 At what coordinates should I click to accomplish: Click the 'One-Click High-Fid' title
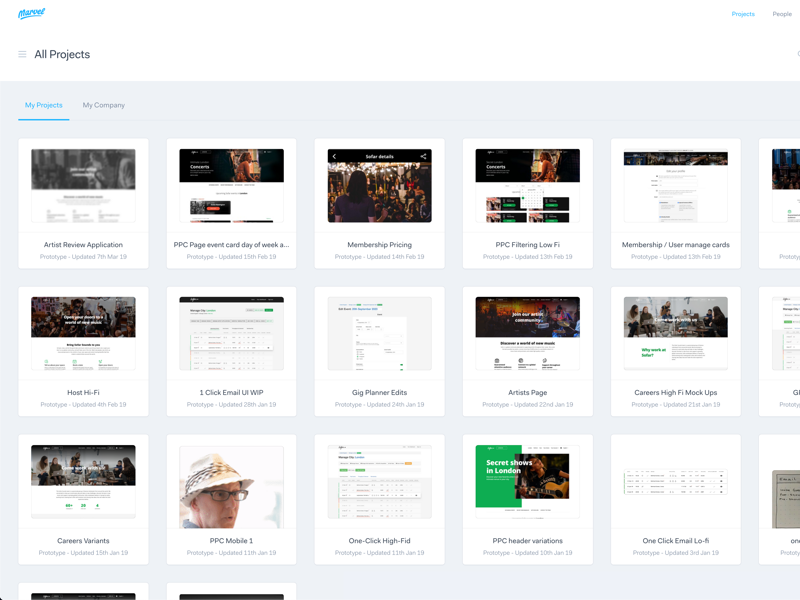click(380, 541)
